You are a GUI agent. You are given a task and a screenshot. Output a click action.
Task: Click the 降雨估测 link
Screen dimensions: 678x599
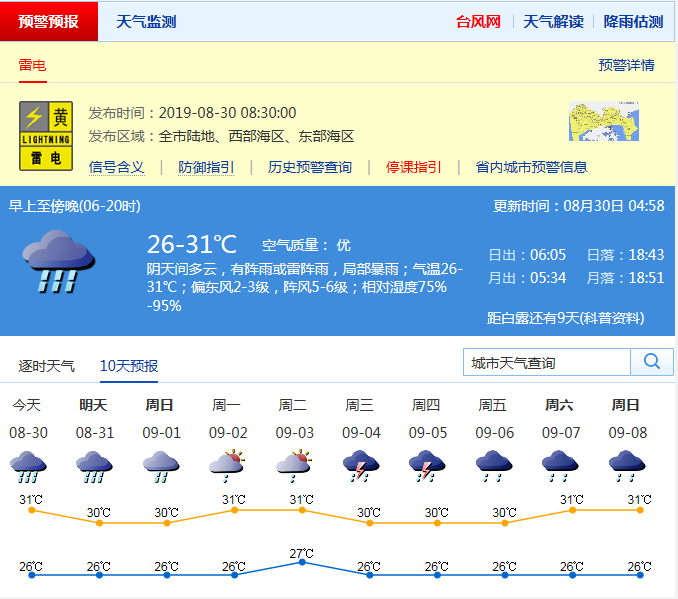click(x=633, y=21)
